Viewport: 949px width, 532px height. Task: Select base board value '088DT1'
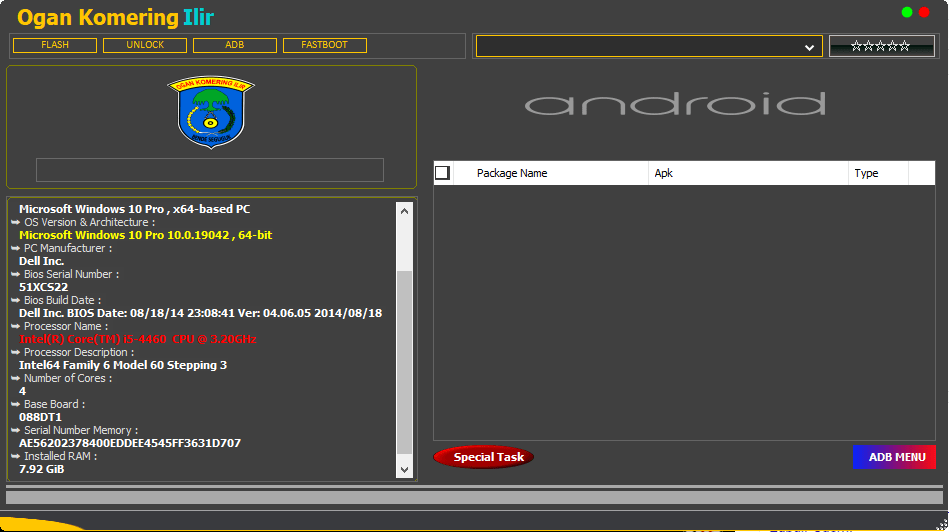tap(40, 417)
